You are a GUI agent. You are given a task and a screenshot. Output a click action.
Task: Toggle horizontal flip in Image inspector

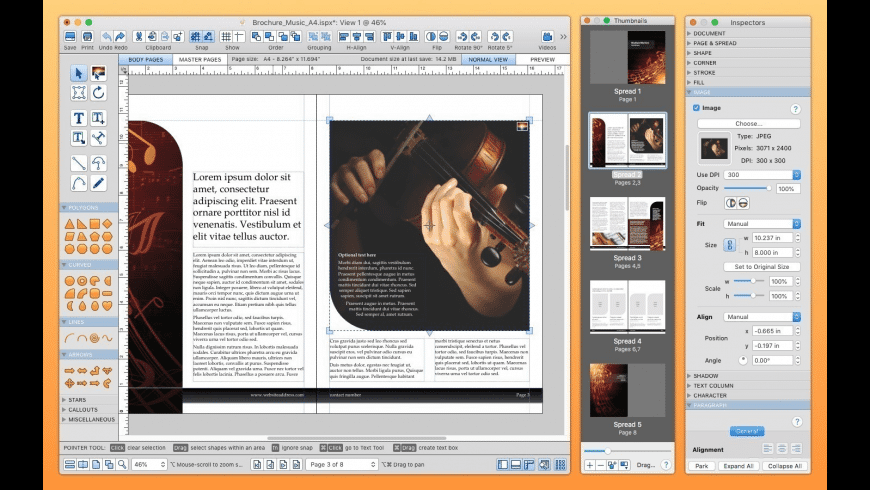[730, 203]
